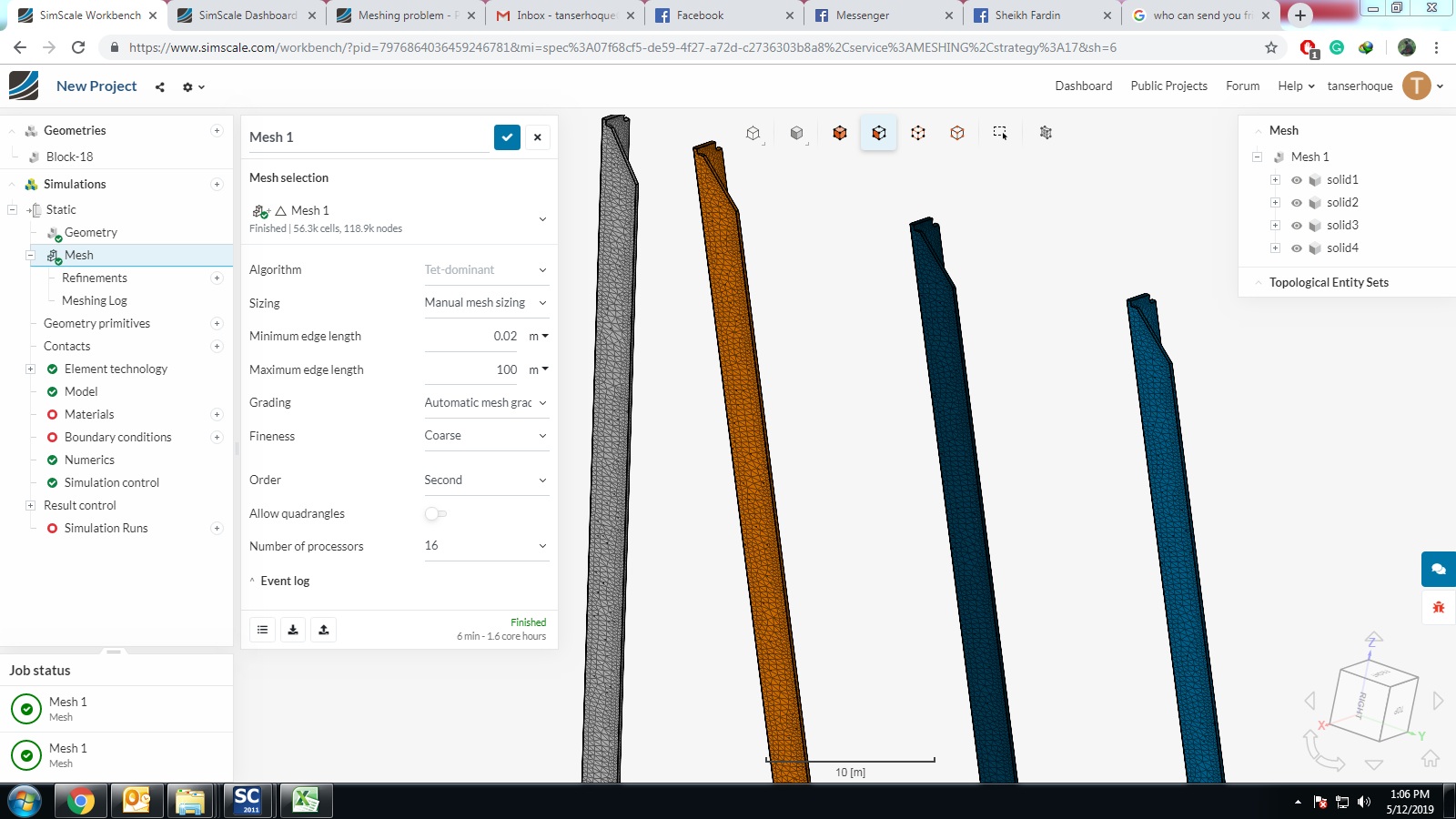Screen dimensions: 1456x819
Task: Reset view with the home icon
Action: tap(1431, 758)
